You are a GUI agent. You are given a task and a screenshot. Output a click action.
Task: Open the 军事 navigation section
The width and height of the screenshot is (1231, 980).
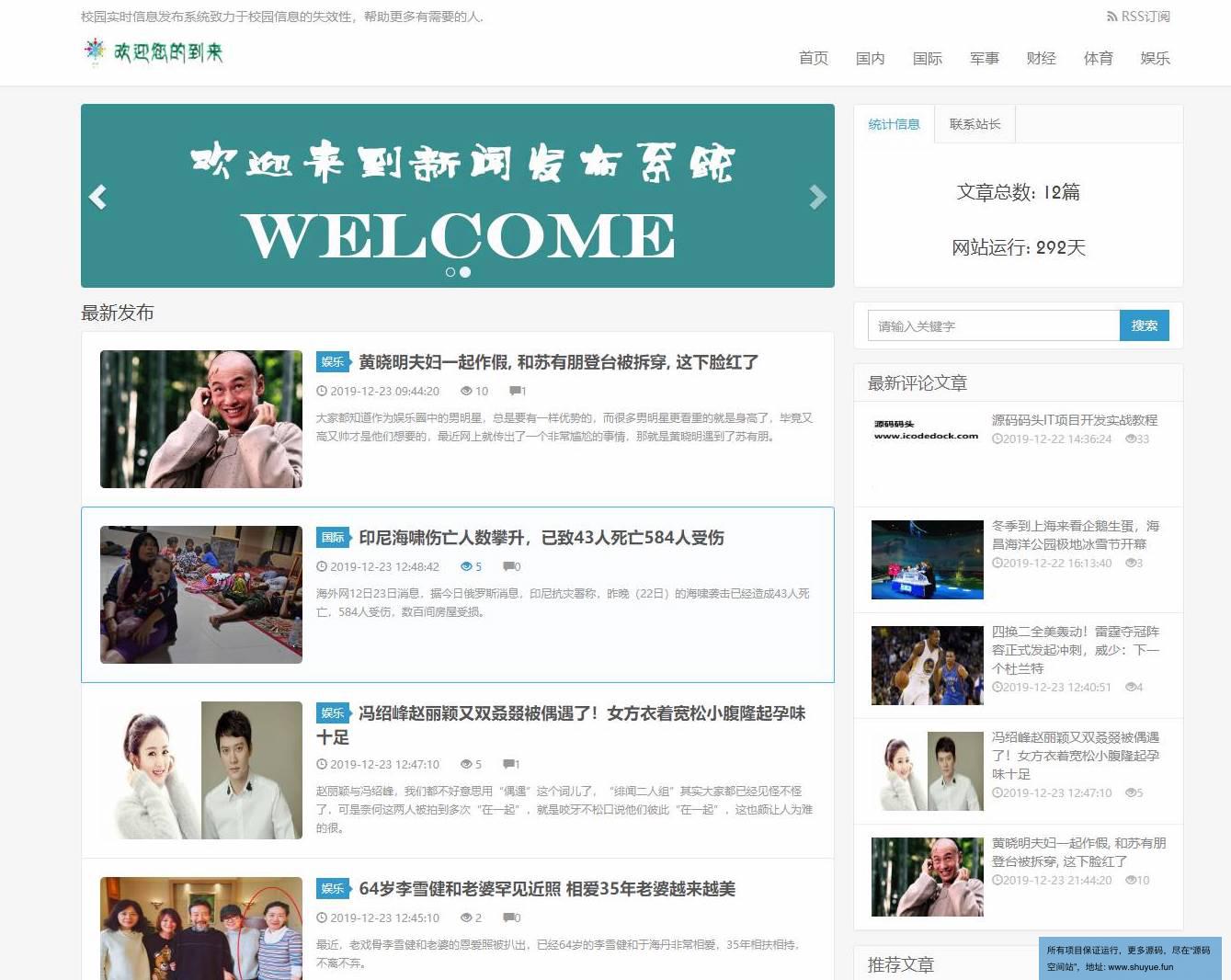coord(985,58)
